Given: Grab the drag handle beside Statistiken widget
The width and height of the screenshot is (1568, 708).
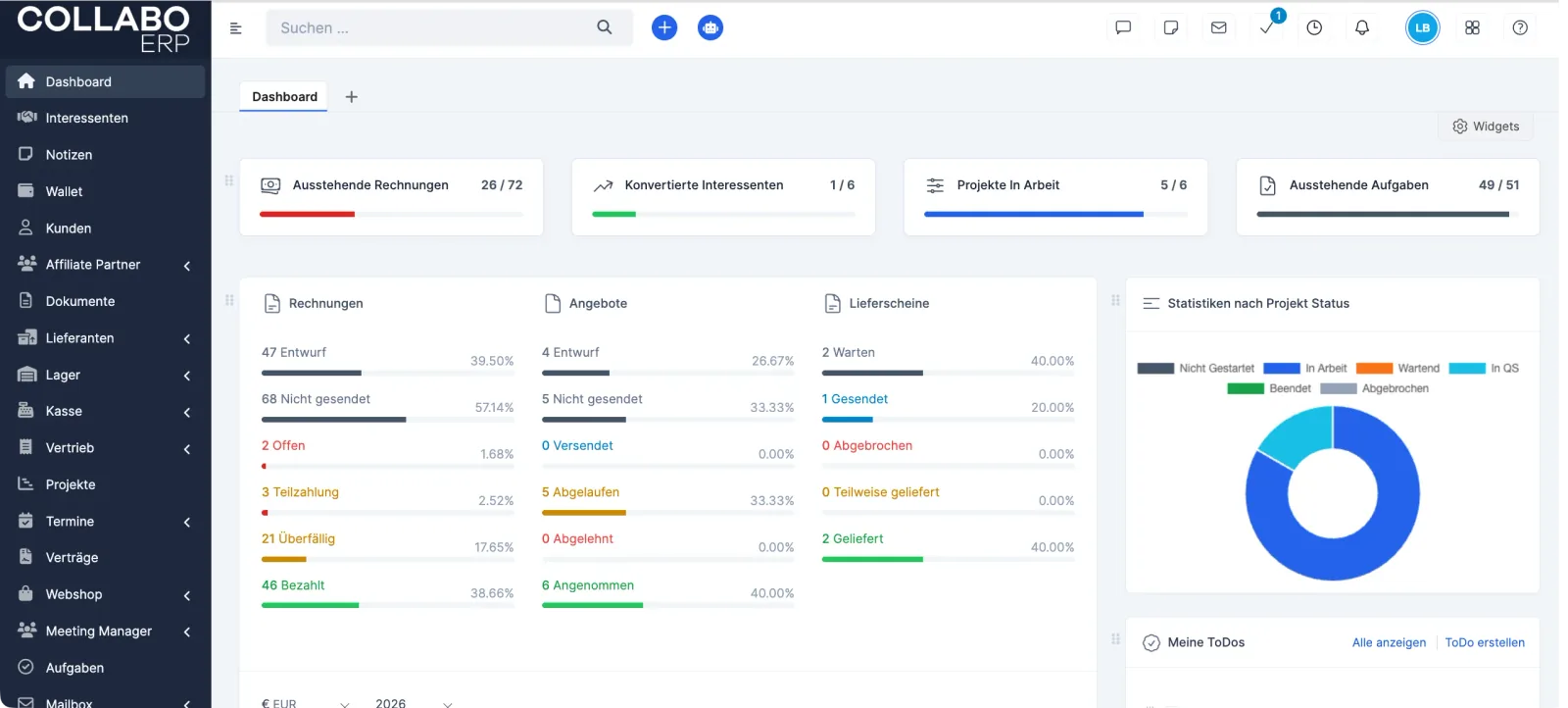Looking at the screenshot, I should pos(1115,300).
